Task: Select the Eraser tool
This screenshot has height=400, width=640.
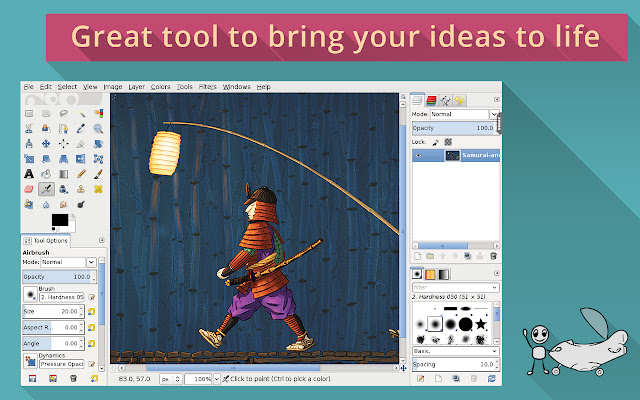Action: (x=29, y=189)
